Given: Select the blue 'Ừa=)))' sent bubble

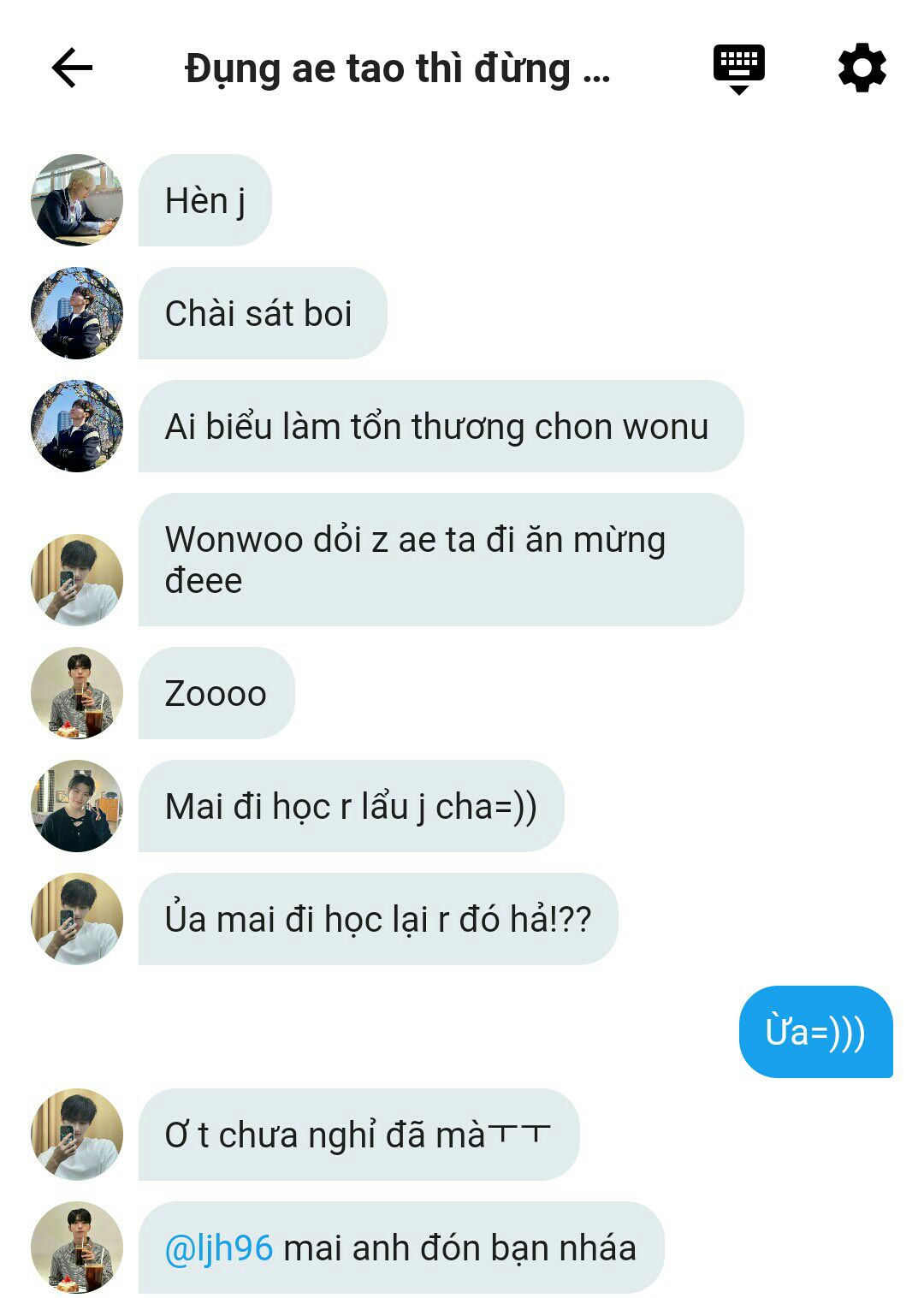Looking at the screenshot, I should point(816,1032).
